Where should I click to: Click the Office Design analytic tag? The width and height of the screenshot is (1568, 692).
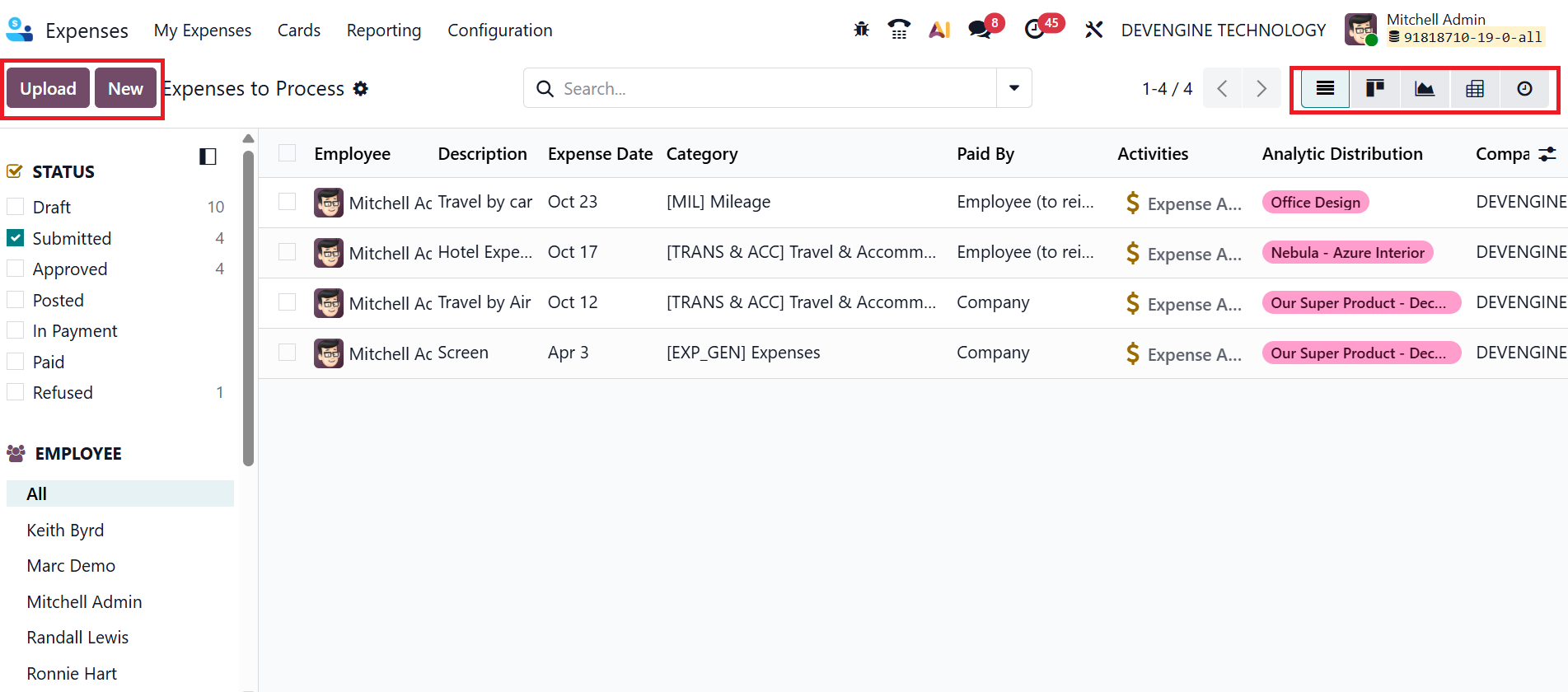click(x=1315, y=203)
